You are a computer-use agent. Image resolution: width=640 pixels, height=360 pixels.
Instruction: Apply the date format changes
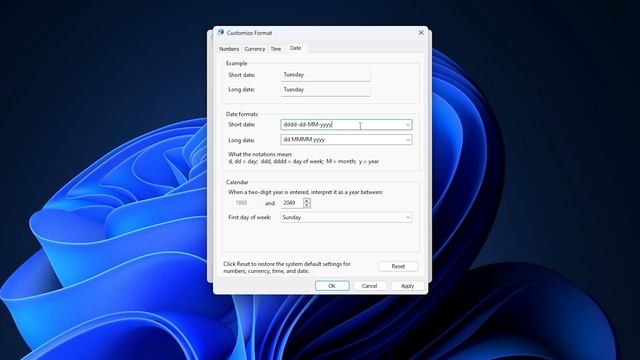point(407,286)
